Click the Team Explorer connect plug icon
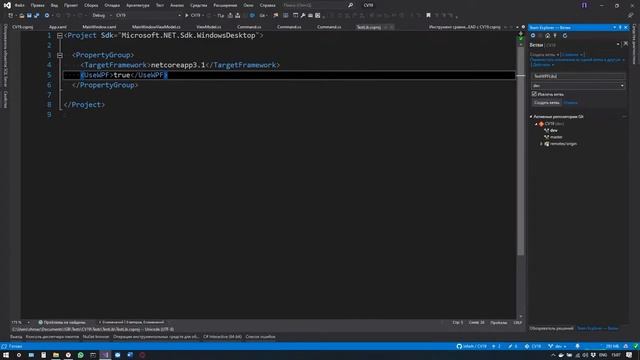640x360 pixels. pyautogui.click(x=555, y=36)
